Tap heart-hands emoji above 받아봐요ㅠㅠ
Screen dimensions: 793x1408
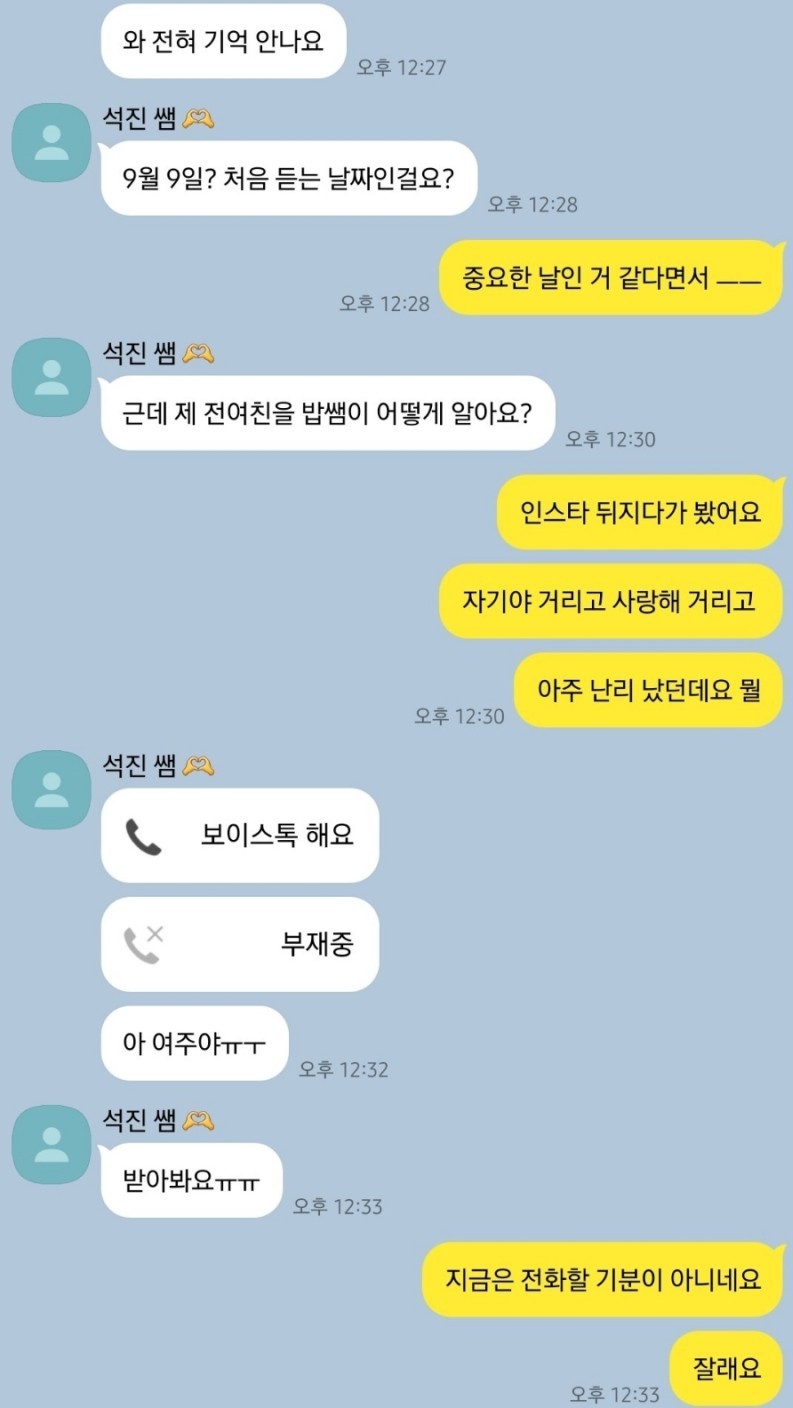coord(199,1121)
